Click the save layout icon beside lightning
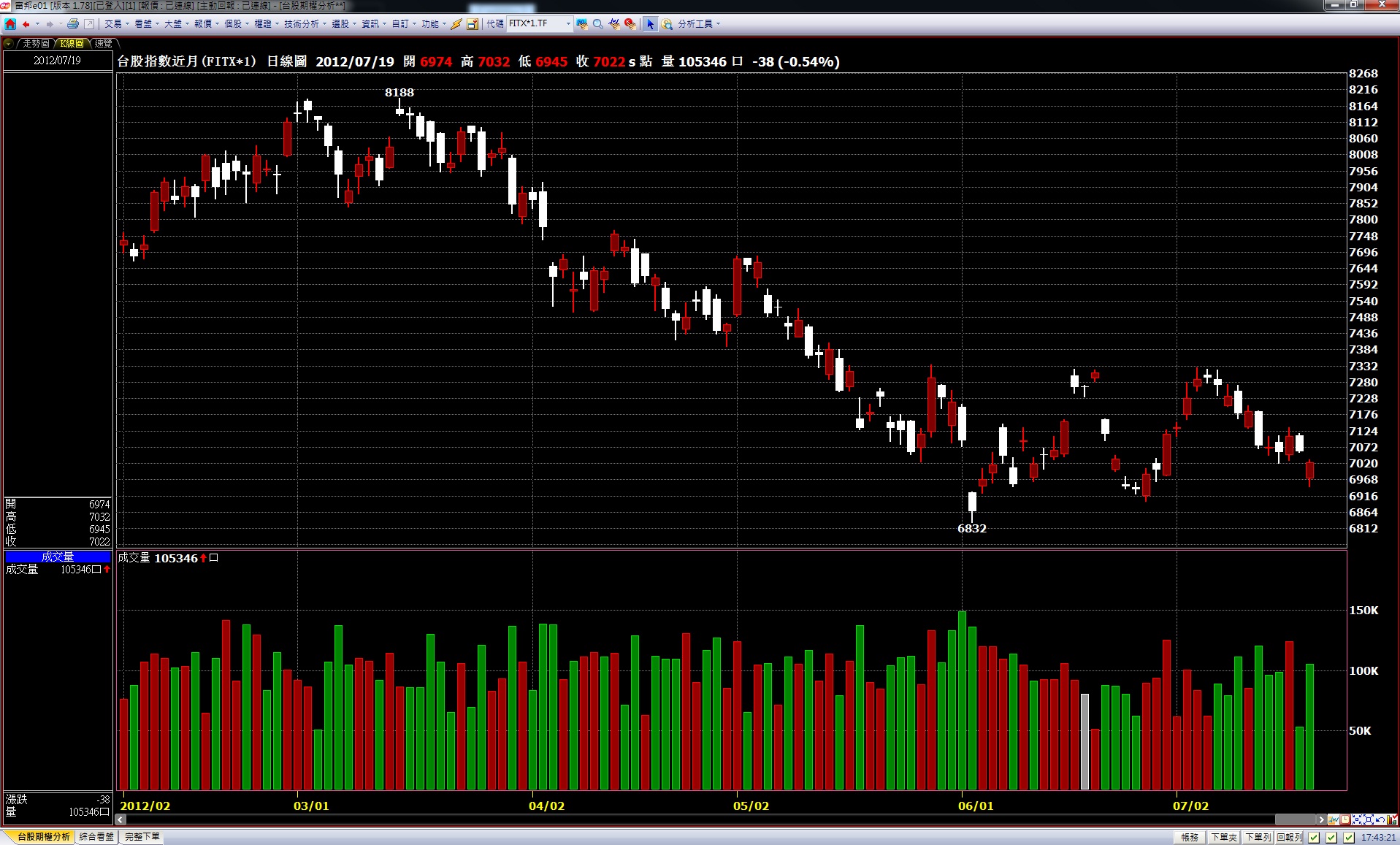This screenshot has height=845, width=1400. [473, 24]
